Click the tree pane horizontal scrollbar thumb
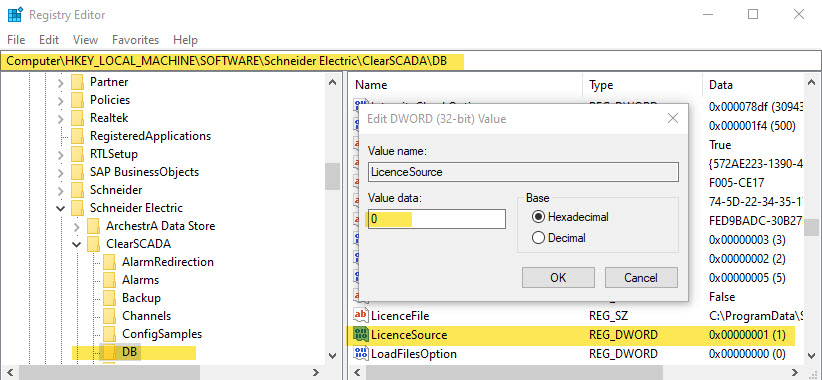The width and height of the screenshot is (822, 380). 109,373
